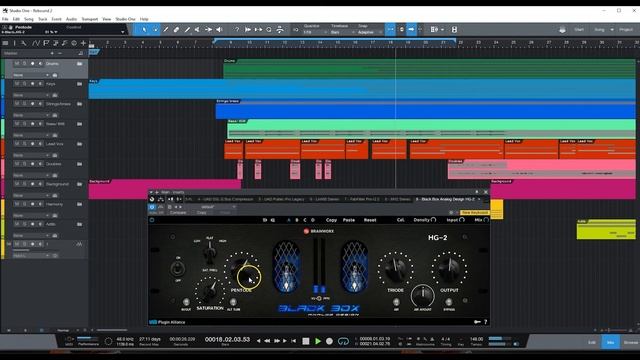Open the track list icon

pos(5,43)
